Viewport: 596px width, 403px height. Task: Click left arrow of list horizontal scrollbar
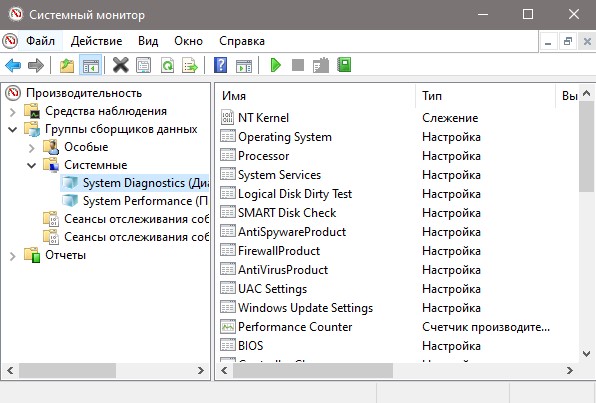coord(224,370)
